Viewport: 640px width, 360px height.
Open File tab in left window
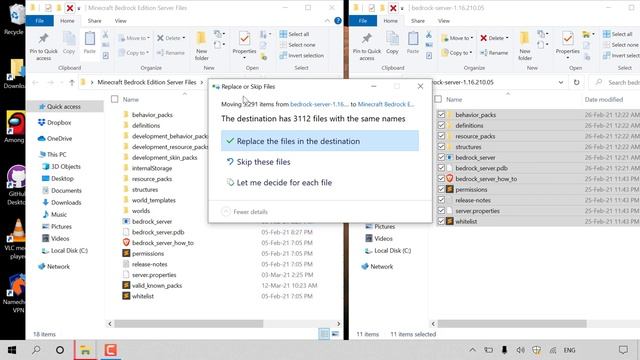[x=40, y=20]
